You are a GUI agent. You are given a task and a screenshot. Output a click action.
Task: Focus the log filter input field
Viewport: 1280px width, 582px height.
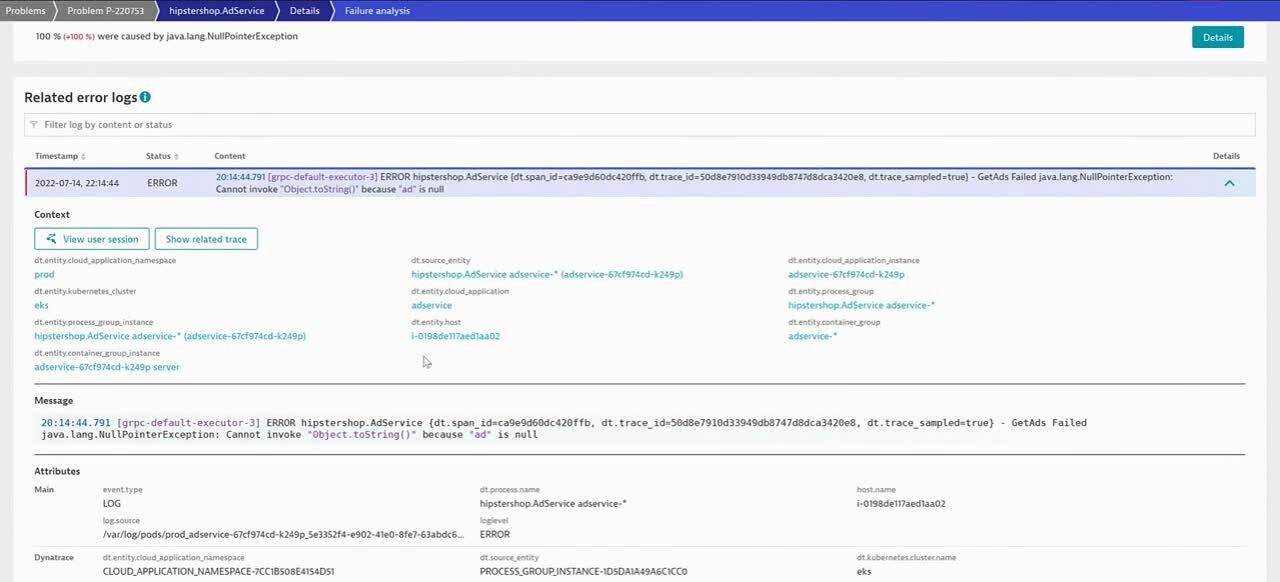click(640, 125)
